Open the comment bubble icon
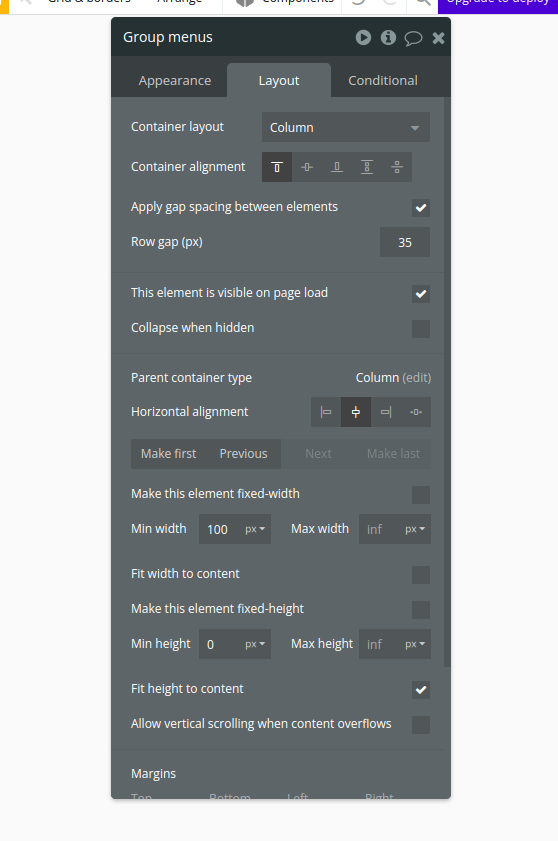The height and width of the screenshot is (841, 558). point(413,38)
